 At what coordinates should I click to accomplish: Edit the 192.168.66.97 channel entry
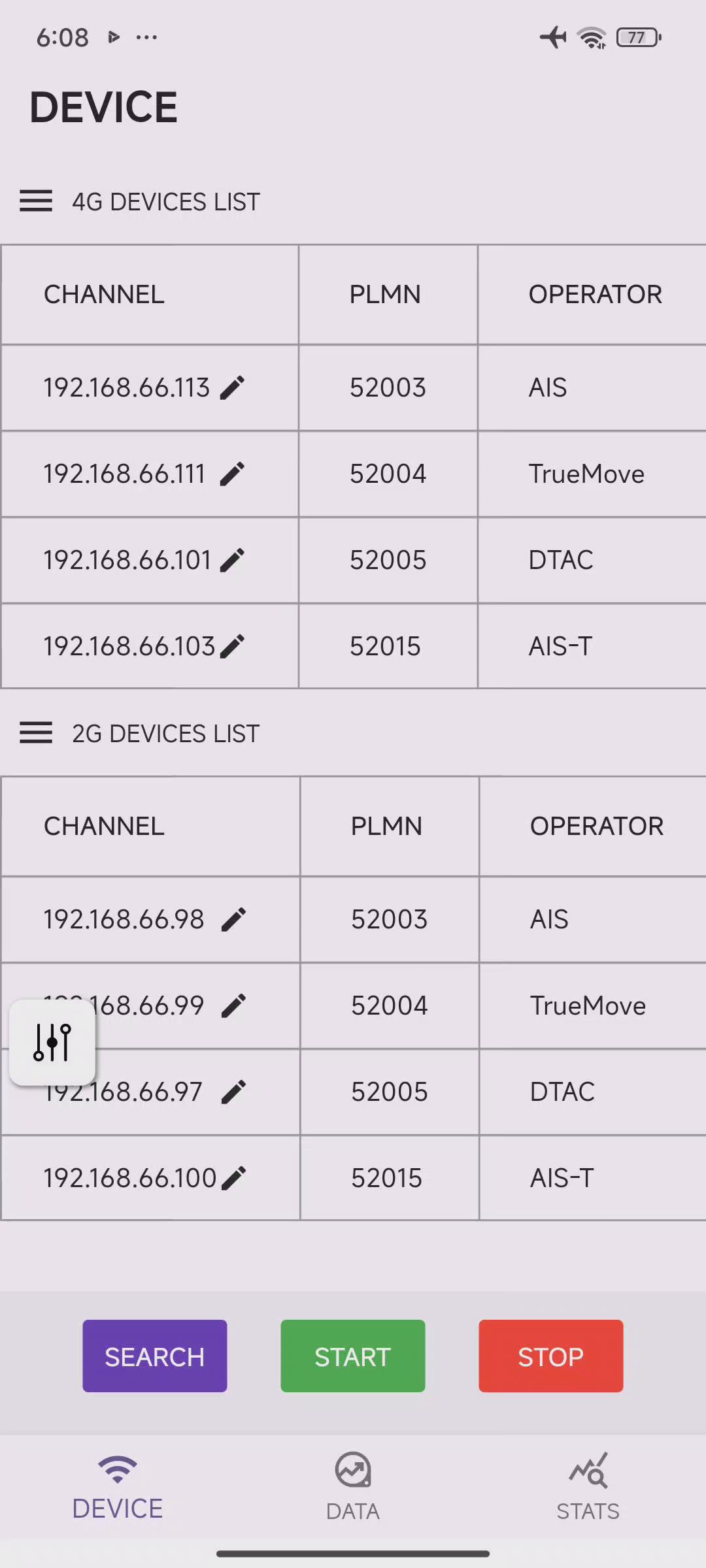coord(233,1092)
